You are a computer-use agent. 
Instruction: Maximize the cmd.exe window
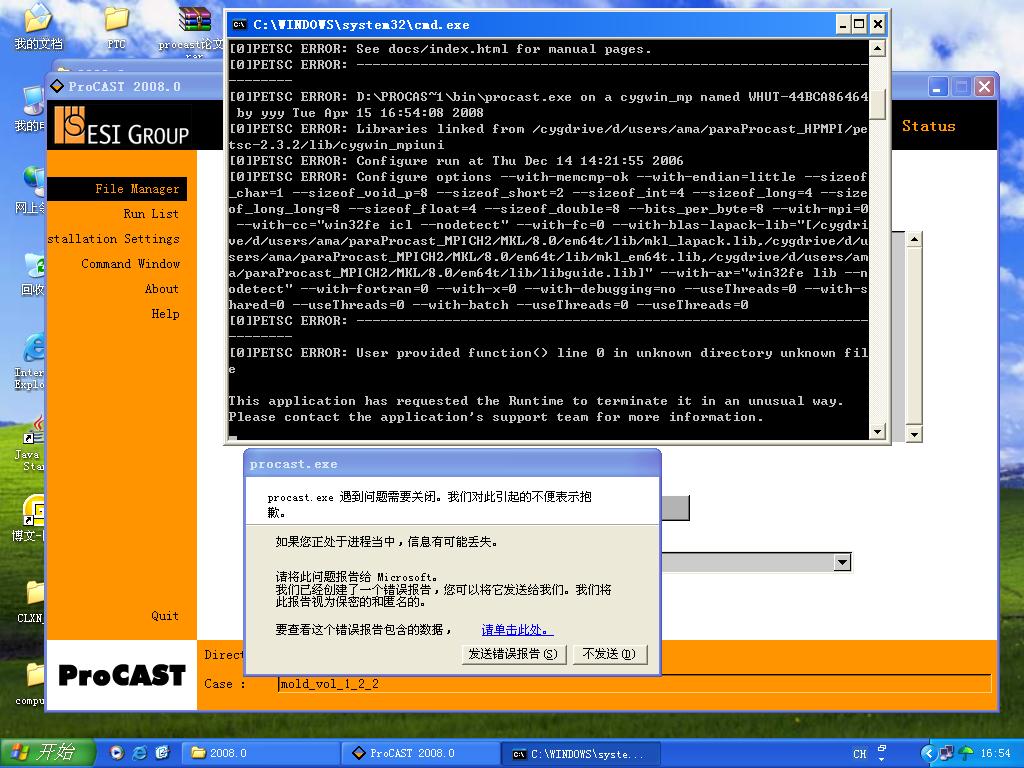coord(860,25)
